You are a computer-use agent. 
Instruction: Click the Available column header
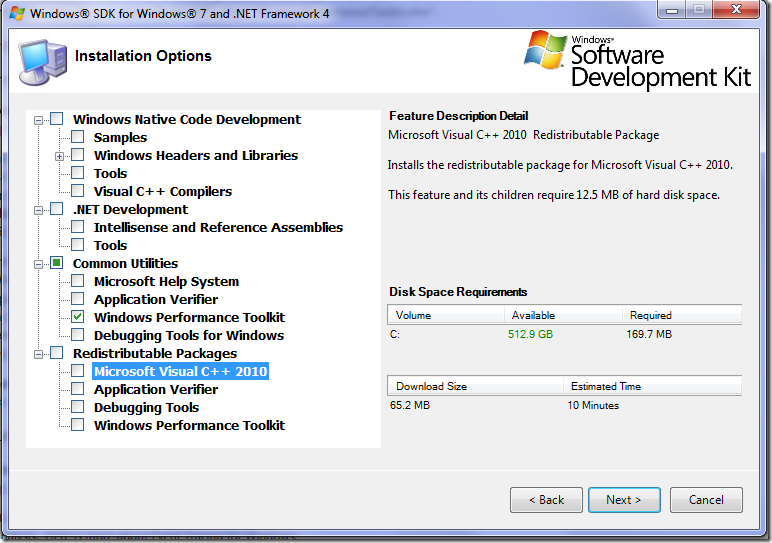(x=563, y=315)
